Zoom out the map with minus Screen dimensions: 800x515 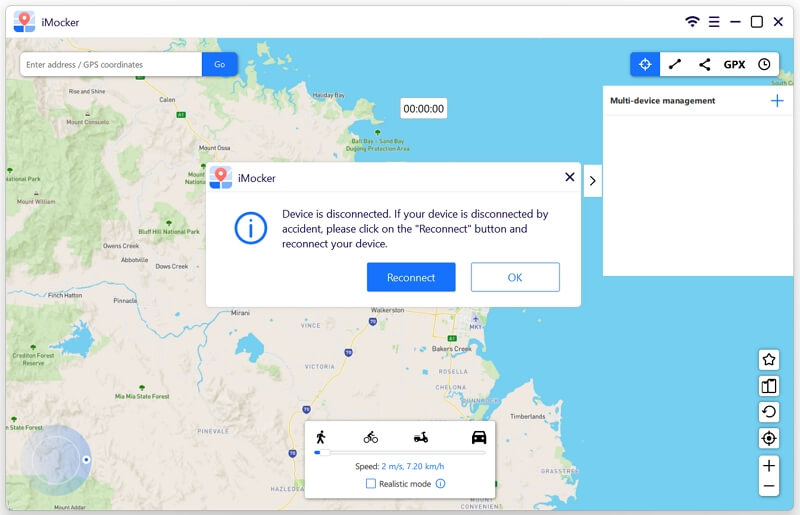(x=769, y=486)
